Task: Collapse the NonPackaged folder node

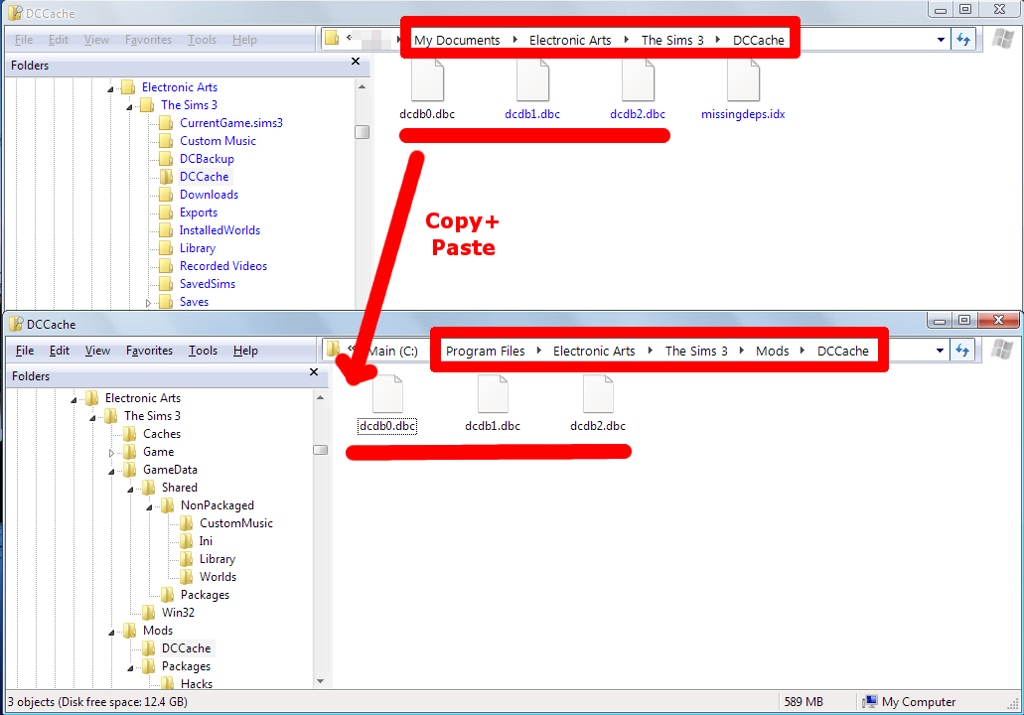Action: [x=149, y=507]
